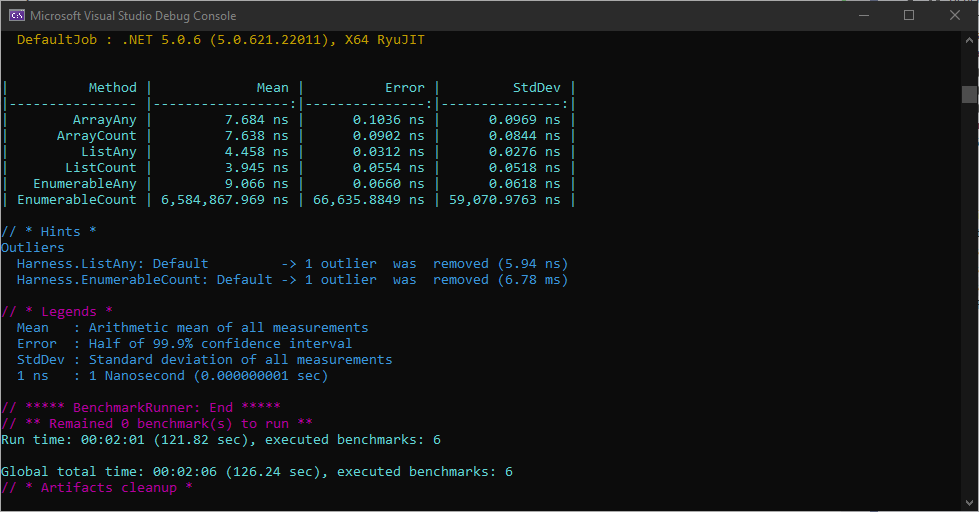Image resolution: width=979 pixels, height=512 pixels.
Task: Click the StdDev value '0.0276 ns'
Action: point(524,152)
